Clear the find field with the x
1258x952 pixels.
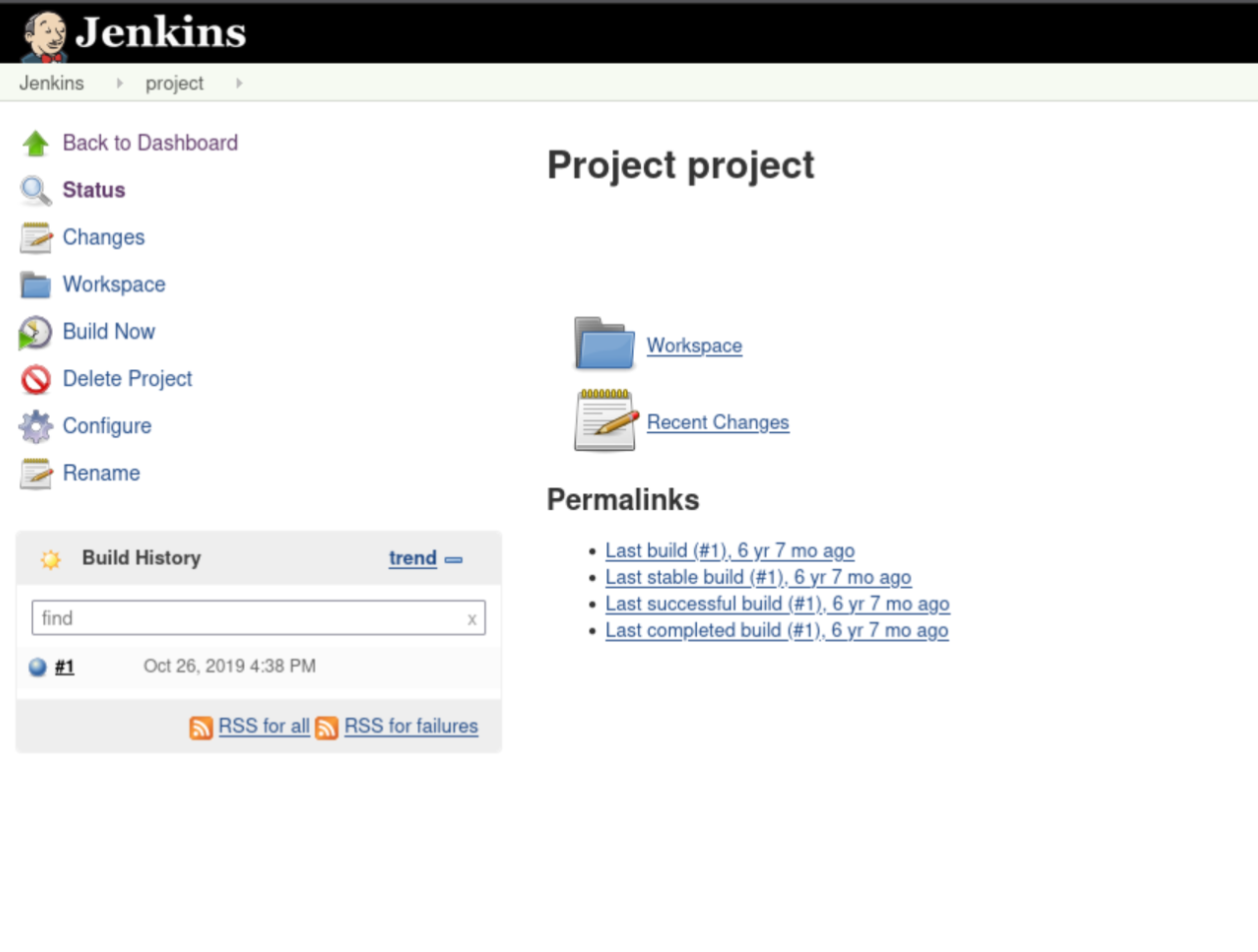tap(472, 619)
